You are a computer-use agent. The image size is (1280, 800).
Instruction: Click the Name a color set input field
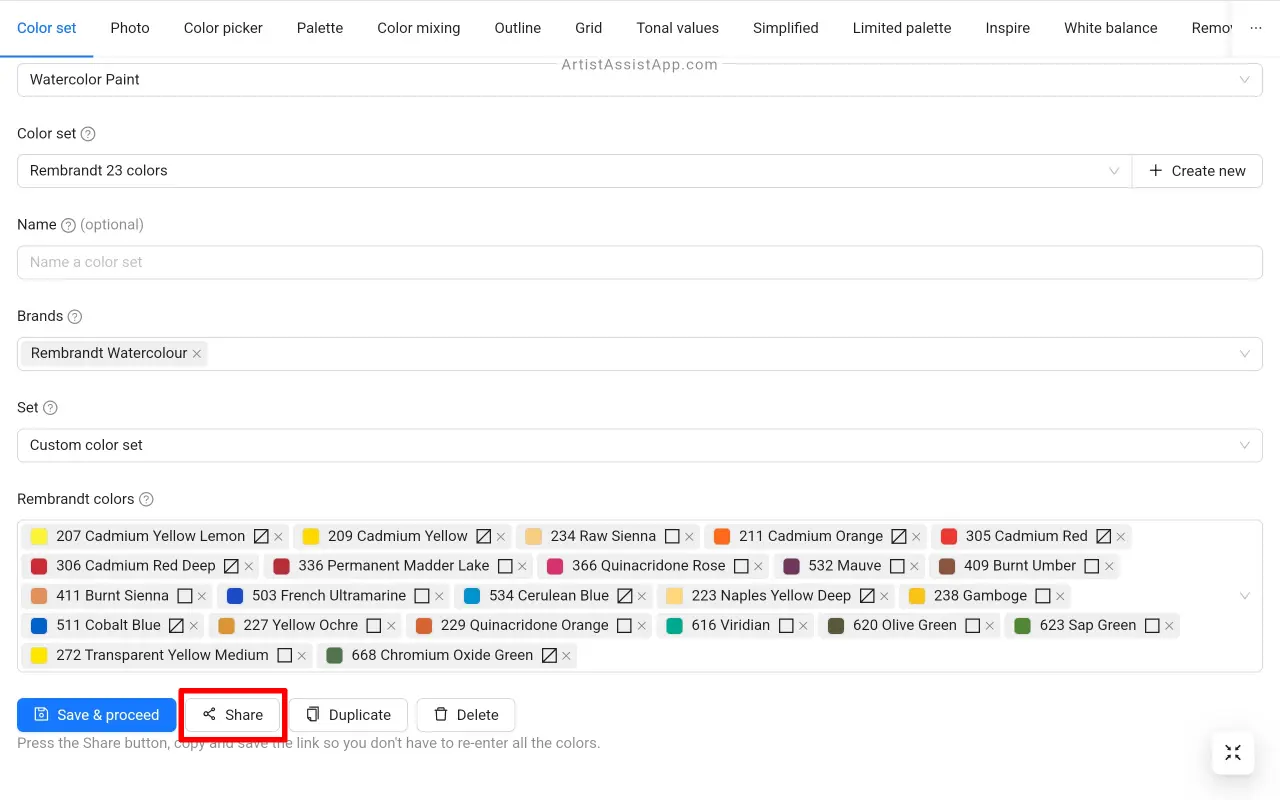640,263
